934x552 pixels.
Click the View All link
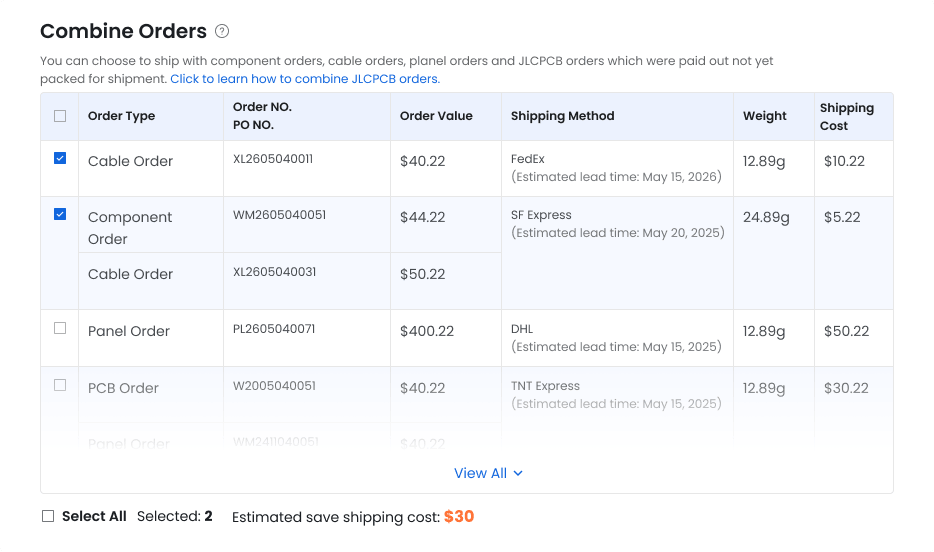481,473
